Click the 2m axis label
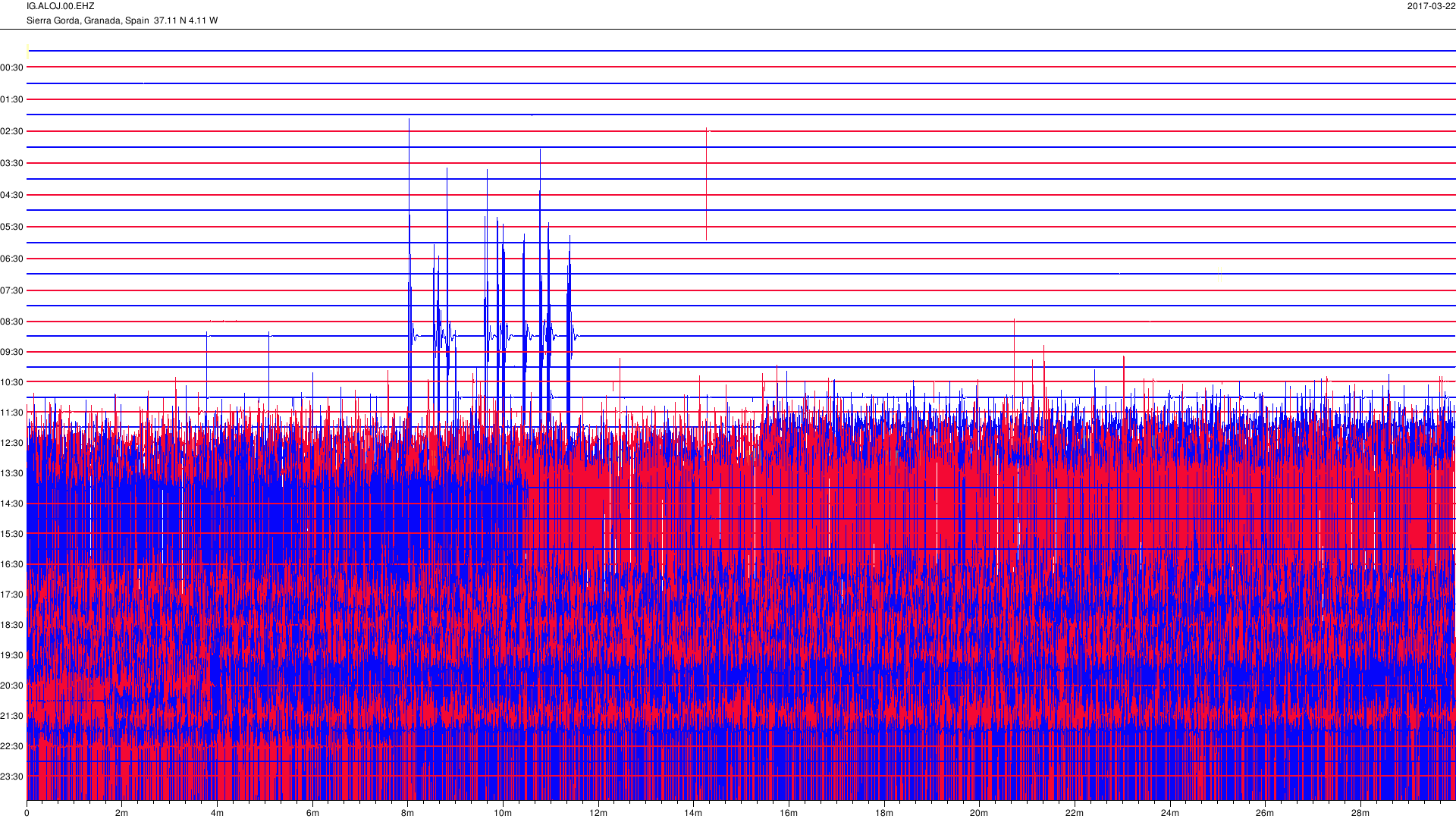Screen dimensions: 1456x819 click(x=121, y=813)
